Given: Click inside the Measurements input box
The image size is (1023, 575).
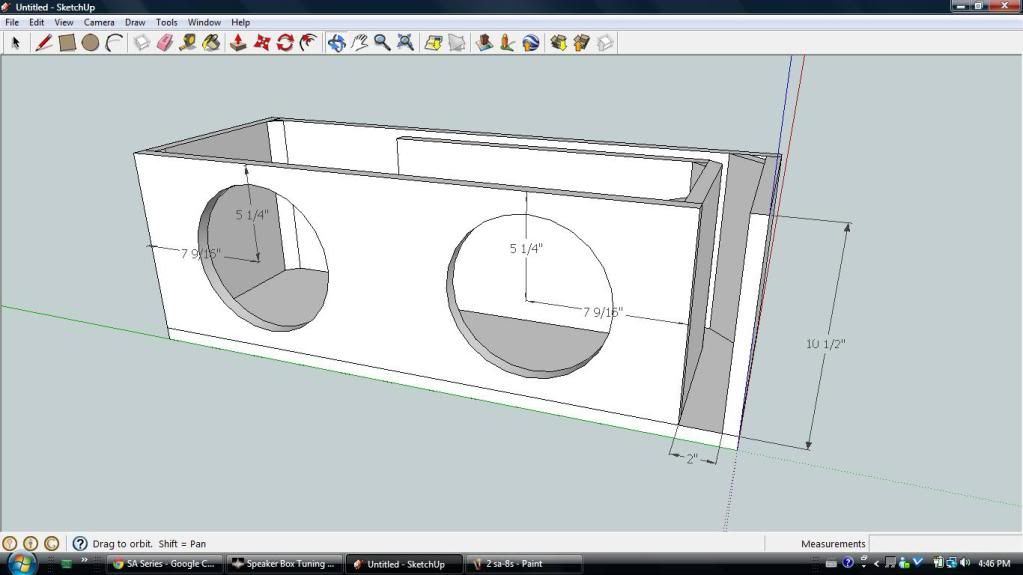Looking at the screenshot, I should click(945, 544).
